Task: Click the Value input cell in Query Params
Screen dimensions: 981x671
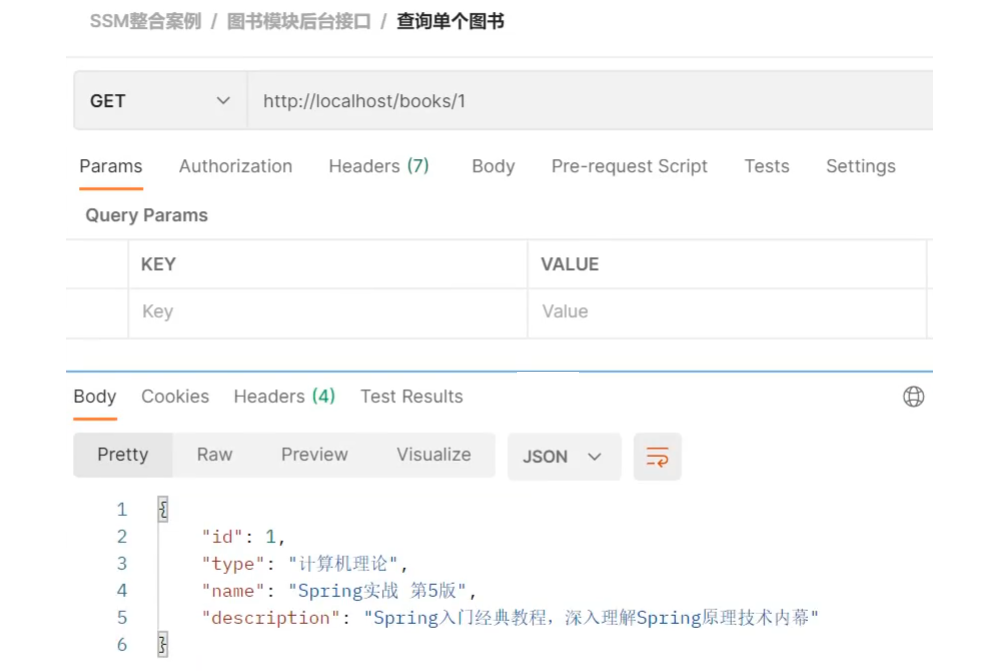Action: tap(727, 311)
